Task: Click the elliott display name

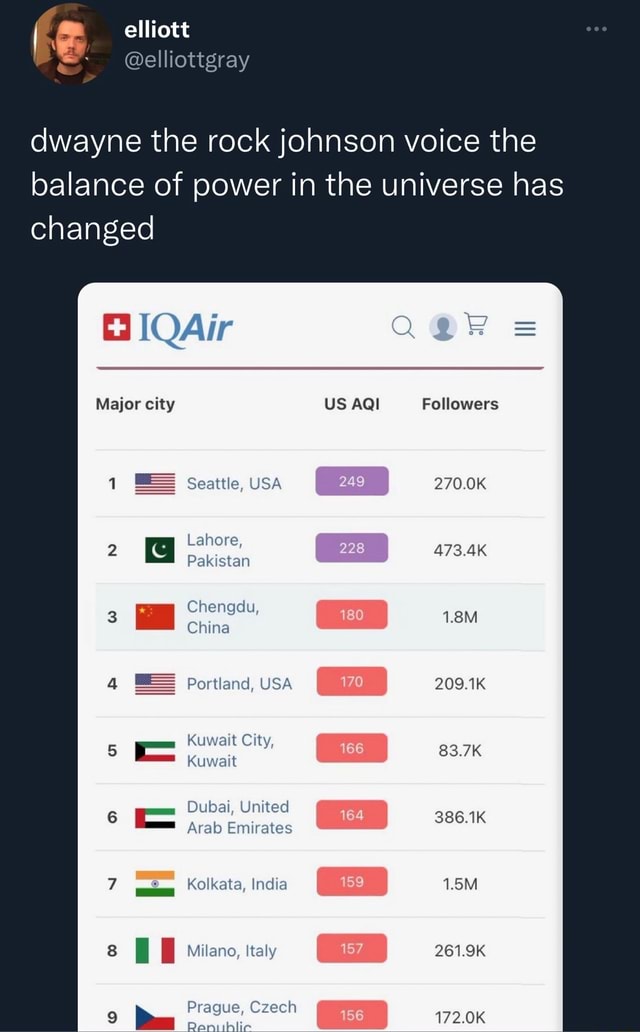Action: click(157, 30)
